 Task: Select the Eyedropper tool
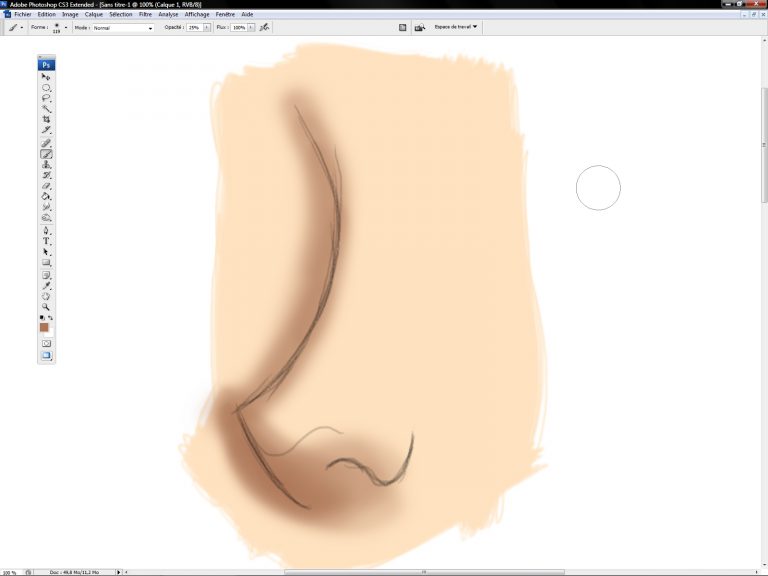point(46,285)
